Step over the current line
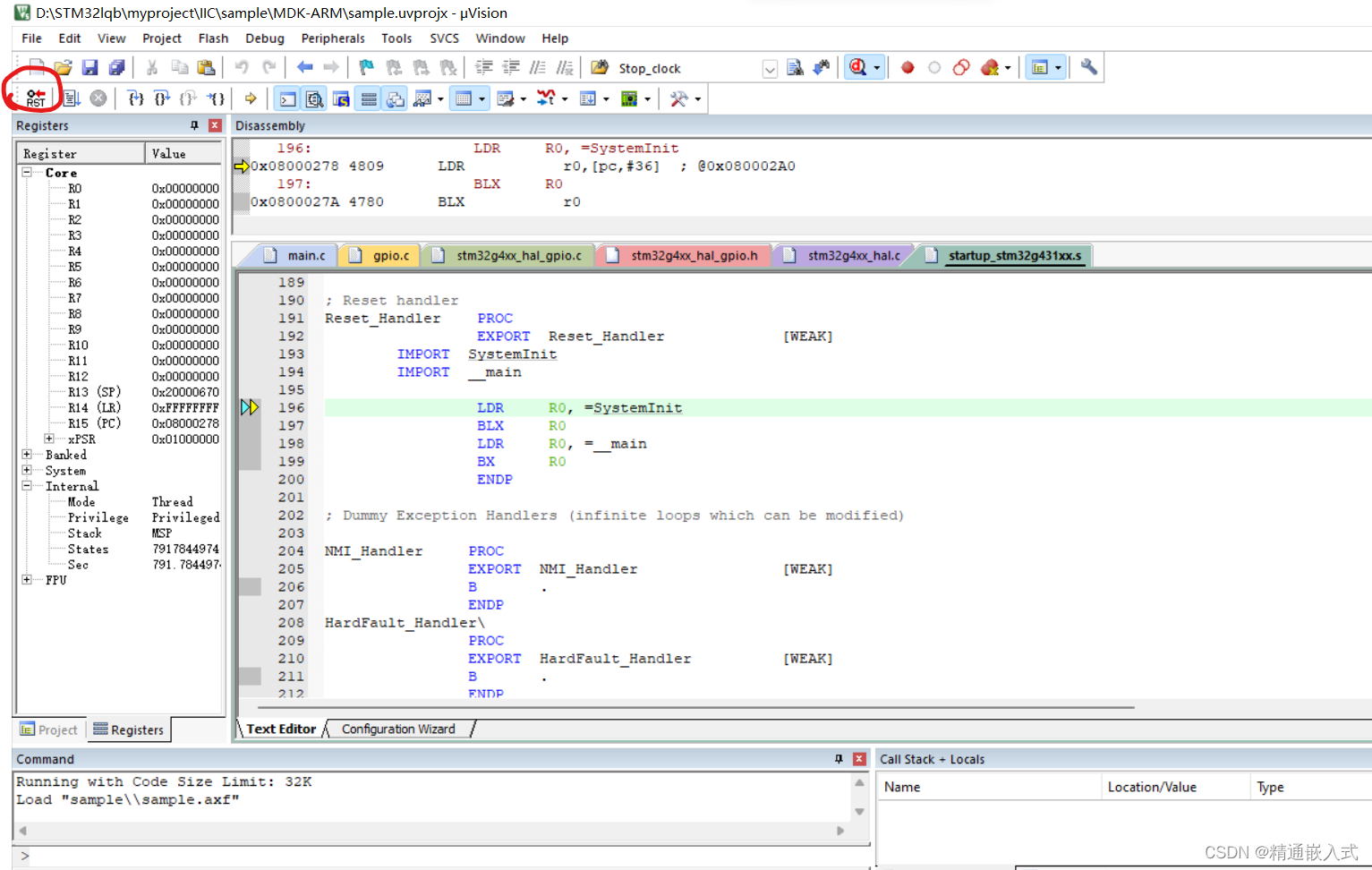 click(162, 98)
